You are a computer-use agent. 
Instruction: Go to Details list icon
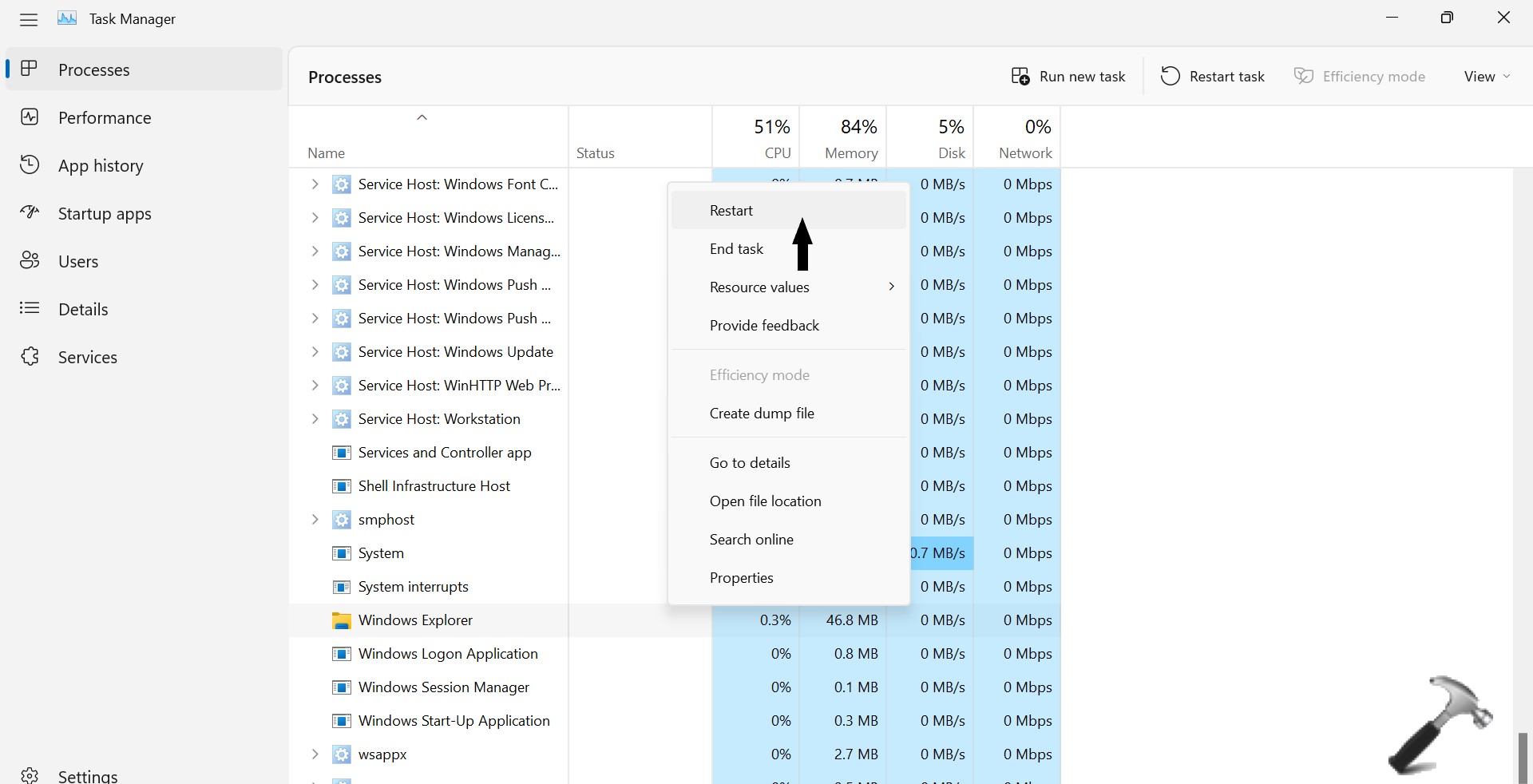pos(30,309)
